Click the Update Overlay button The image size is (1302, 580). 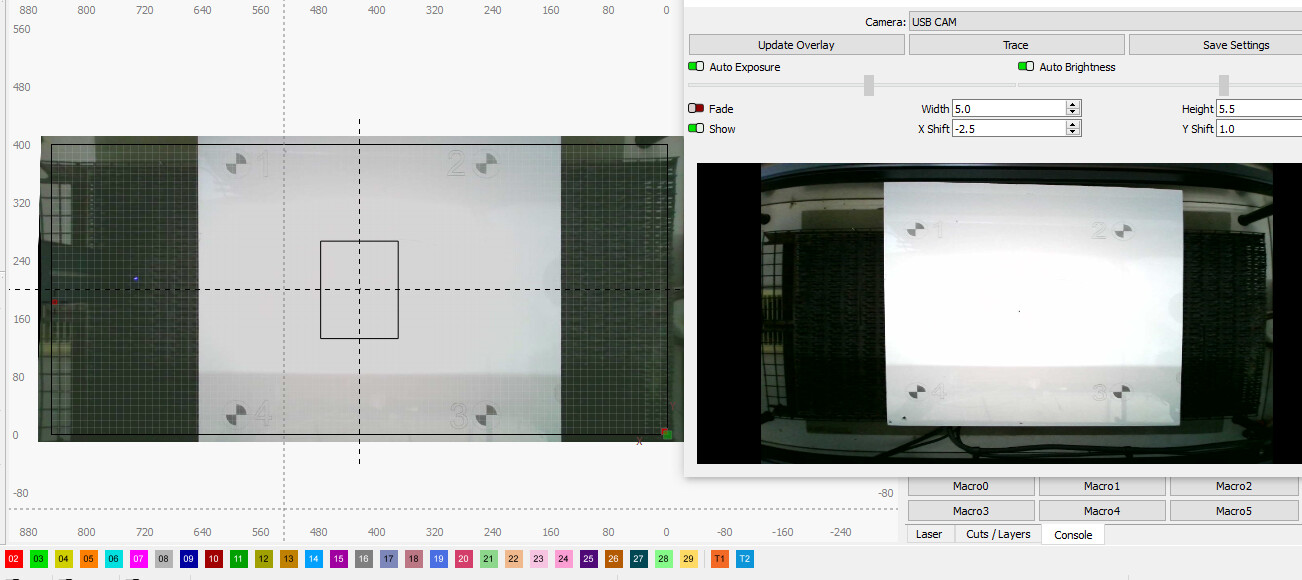(x=796, y=45)
